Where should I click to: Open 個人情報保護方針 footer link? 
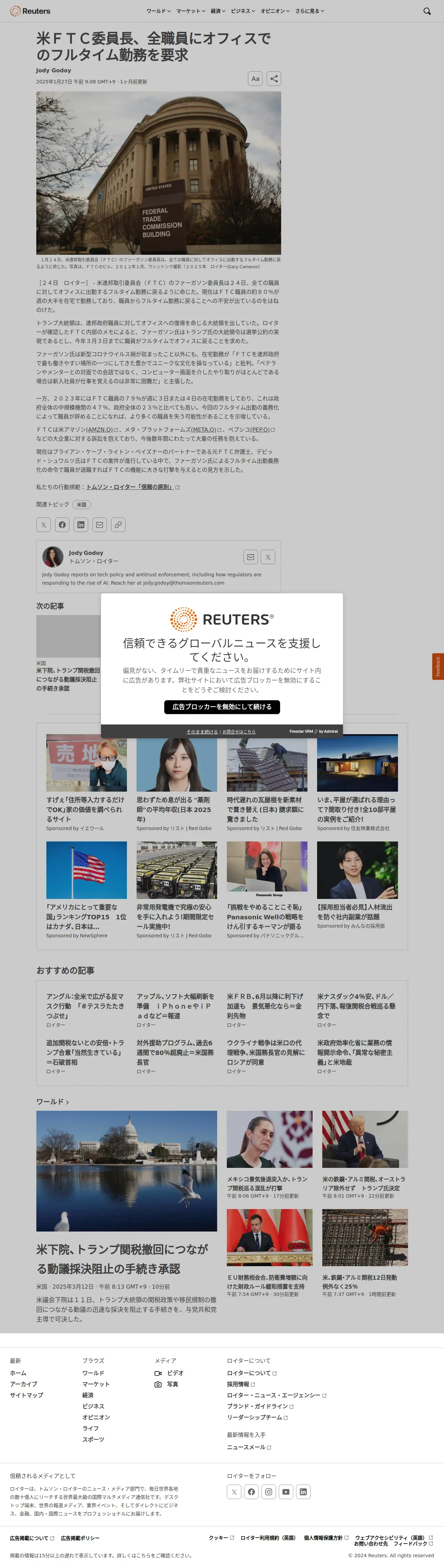327,1538
